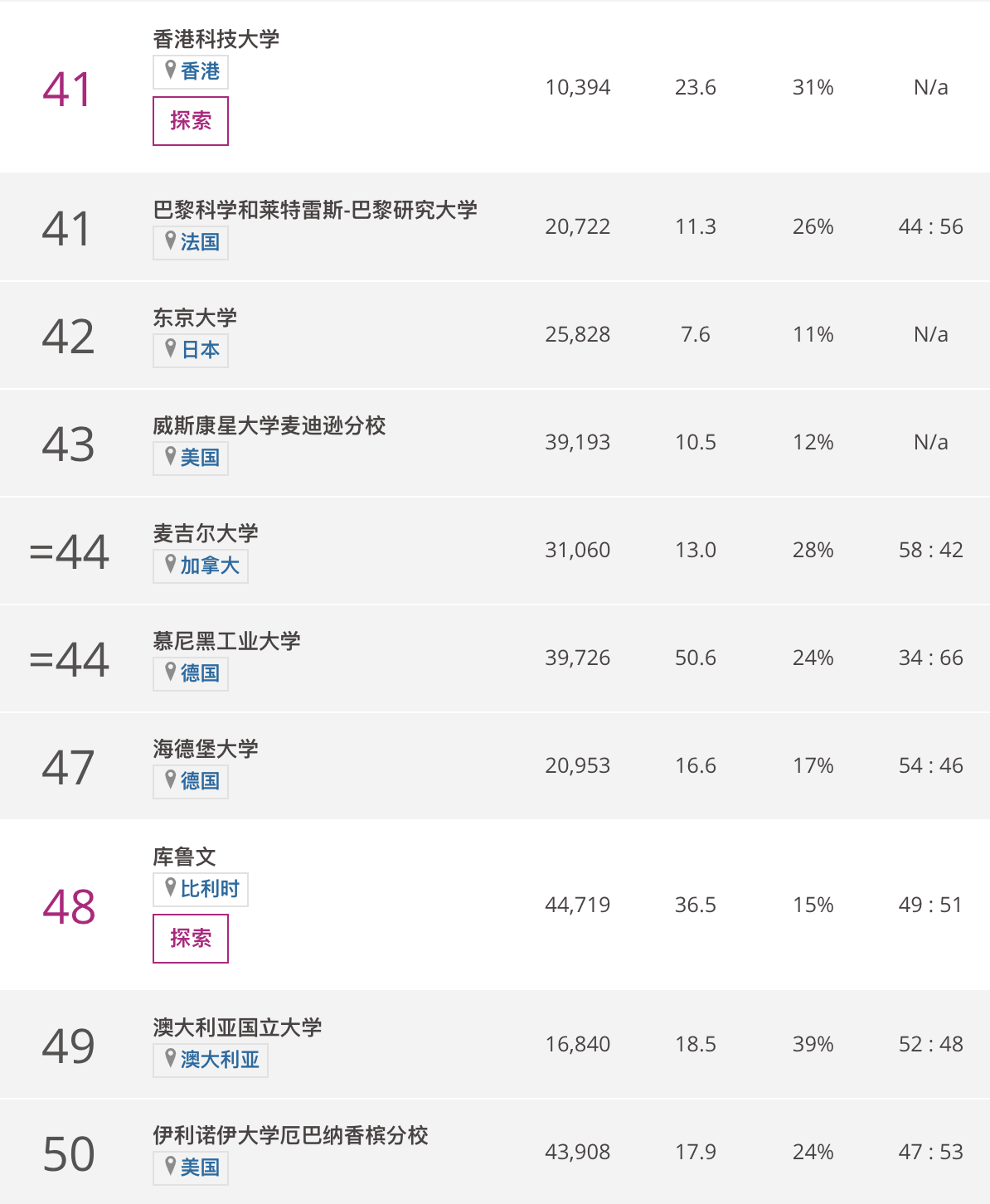This screenshot has height=1204, width=990.
Task: Click the 探索 button under 库鲁文
Action: pyautogui.click(x=191, y=939)
